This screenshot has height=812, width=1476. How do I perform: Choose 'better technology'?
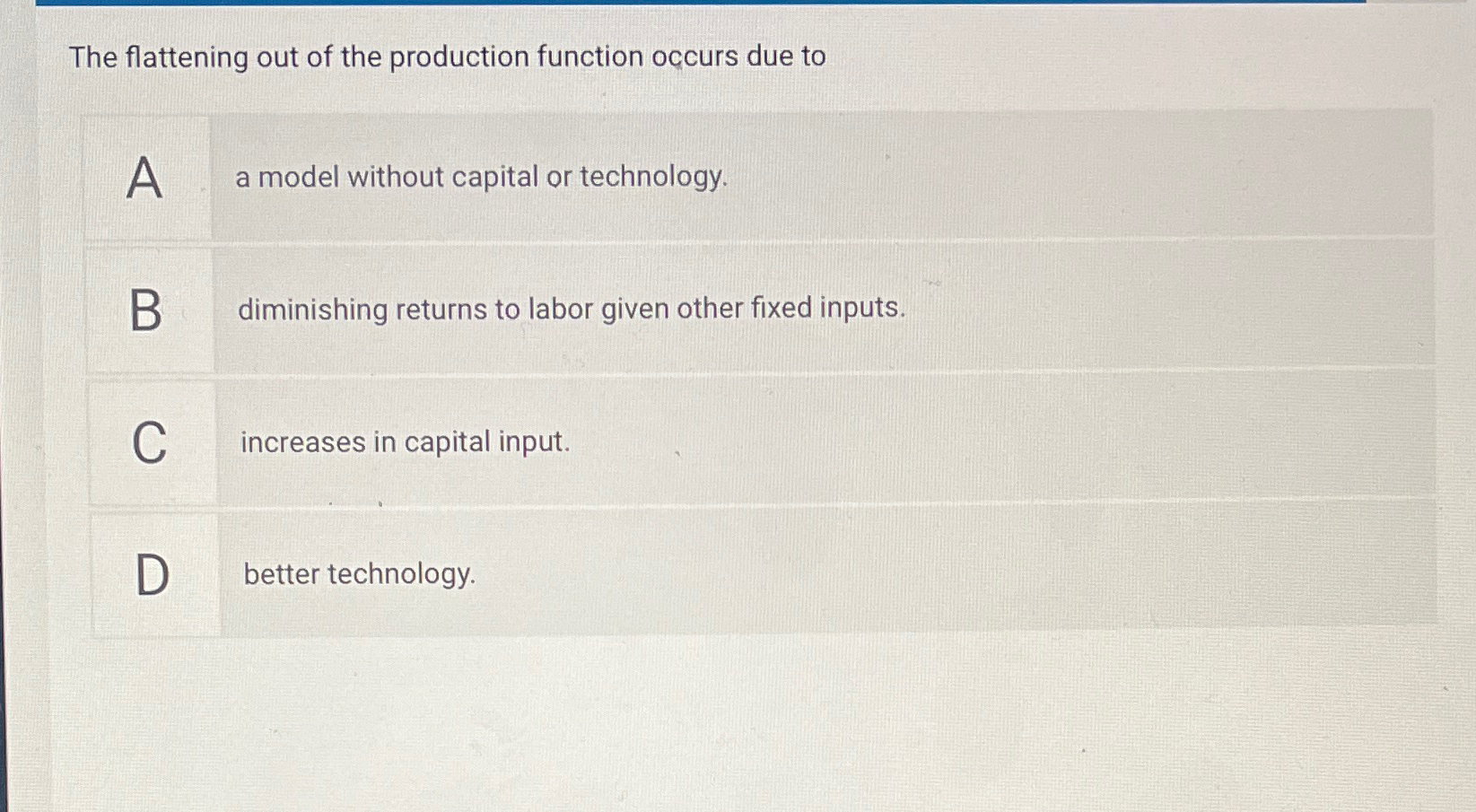click(359, 574)
